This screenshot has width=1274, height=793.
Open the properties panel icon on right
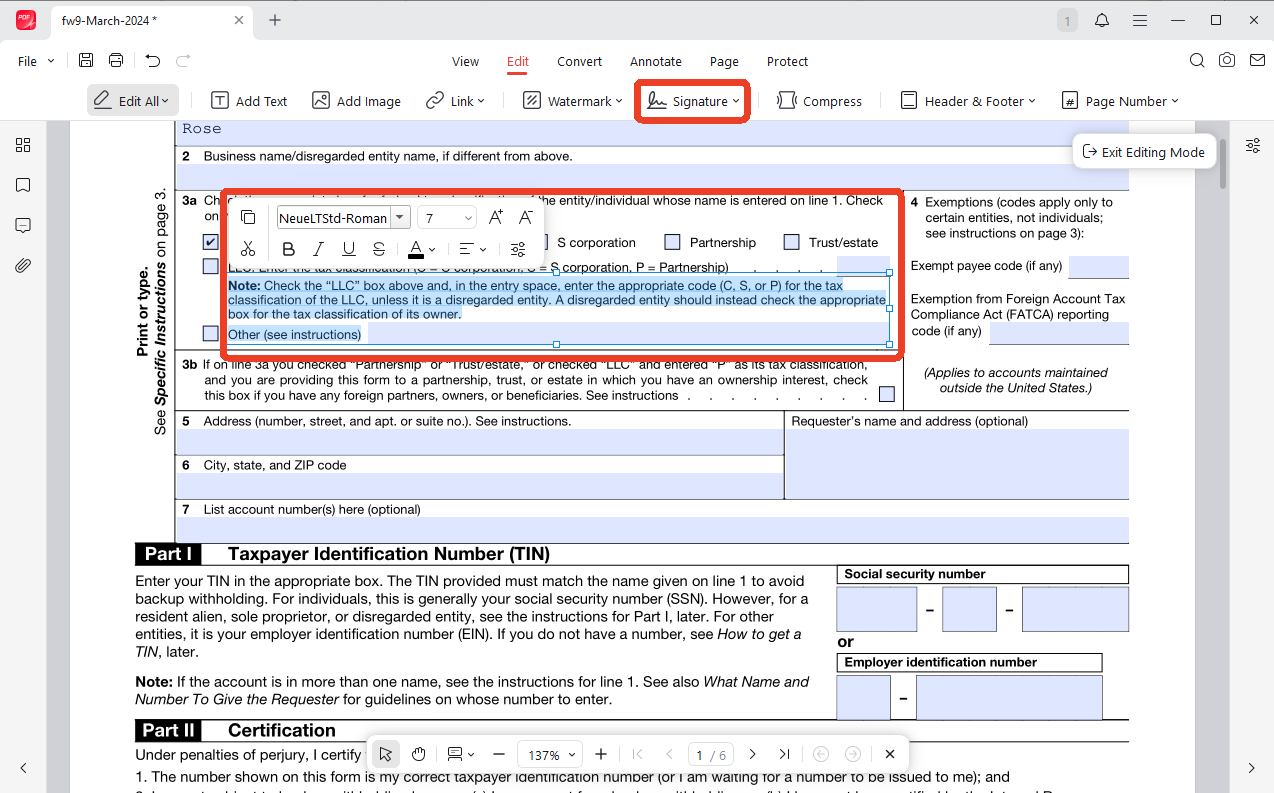tap(1253, 146)
